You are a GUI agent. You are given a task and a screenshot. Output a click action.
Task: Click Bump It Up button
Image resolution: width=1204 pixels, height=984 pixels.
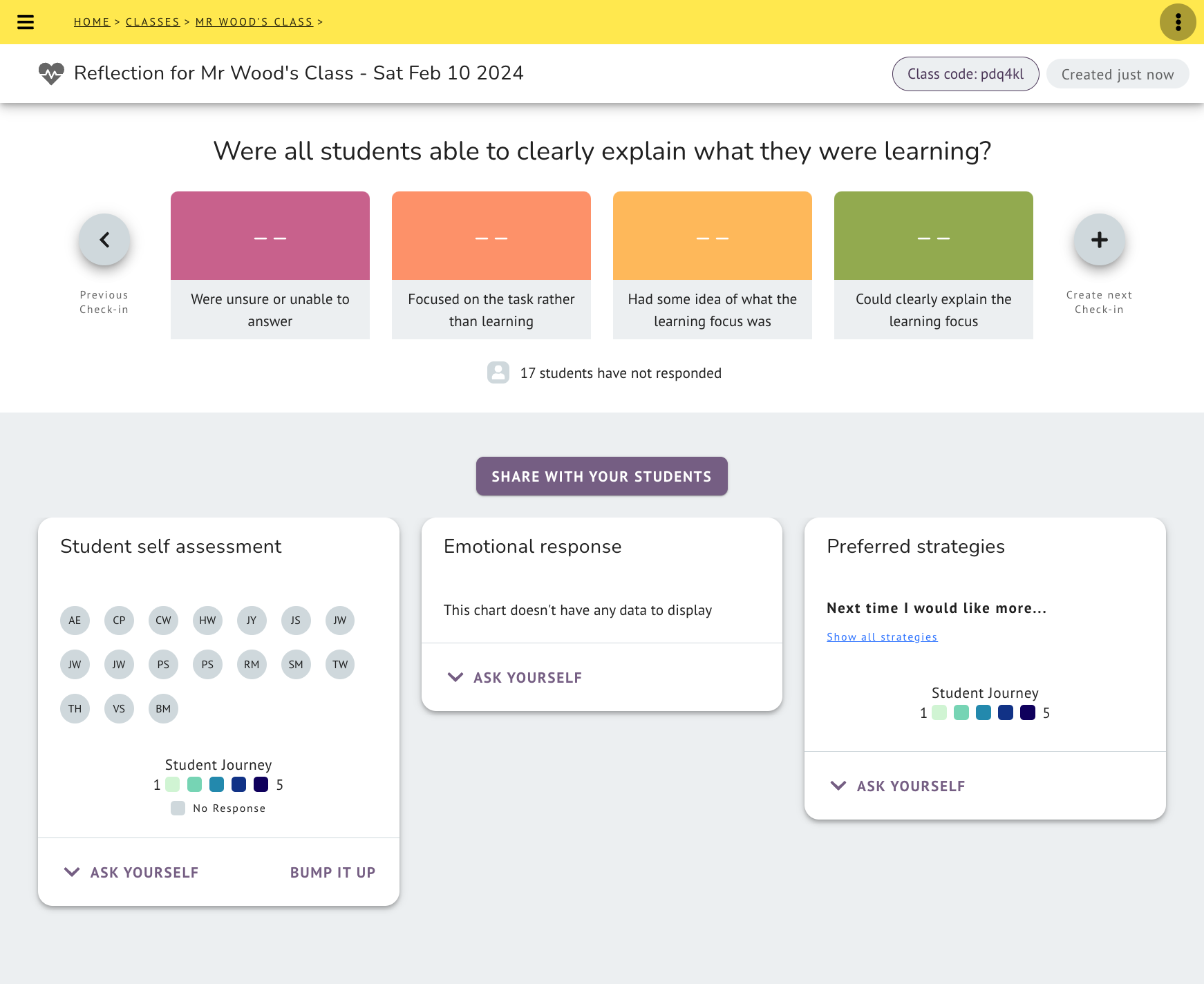click(x=332, y=873)
